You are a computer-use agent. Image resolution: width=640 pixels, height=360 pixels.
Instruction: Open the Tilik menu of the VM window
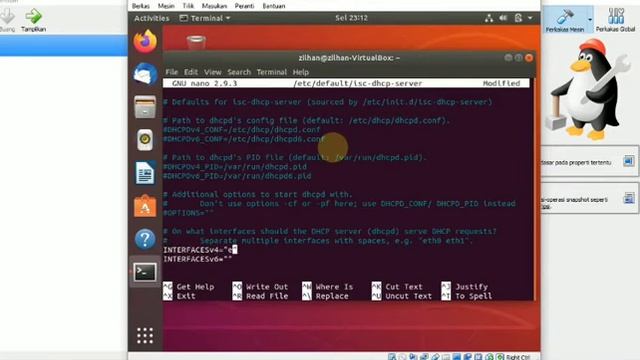[188, 6]
